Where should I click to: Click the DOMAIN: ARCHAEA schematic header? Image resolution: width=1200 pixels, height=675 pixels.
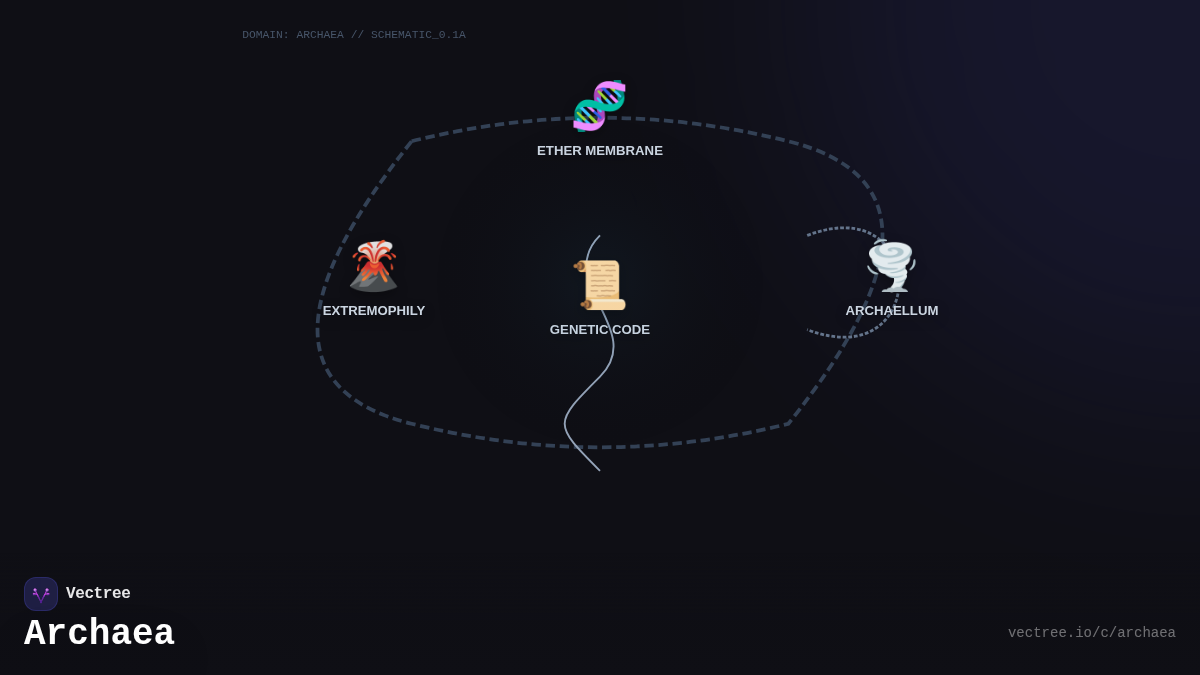pos(354,35)
